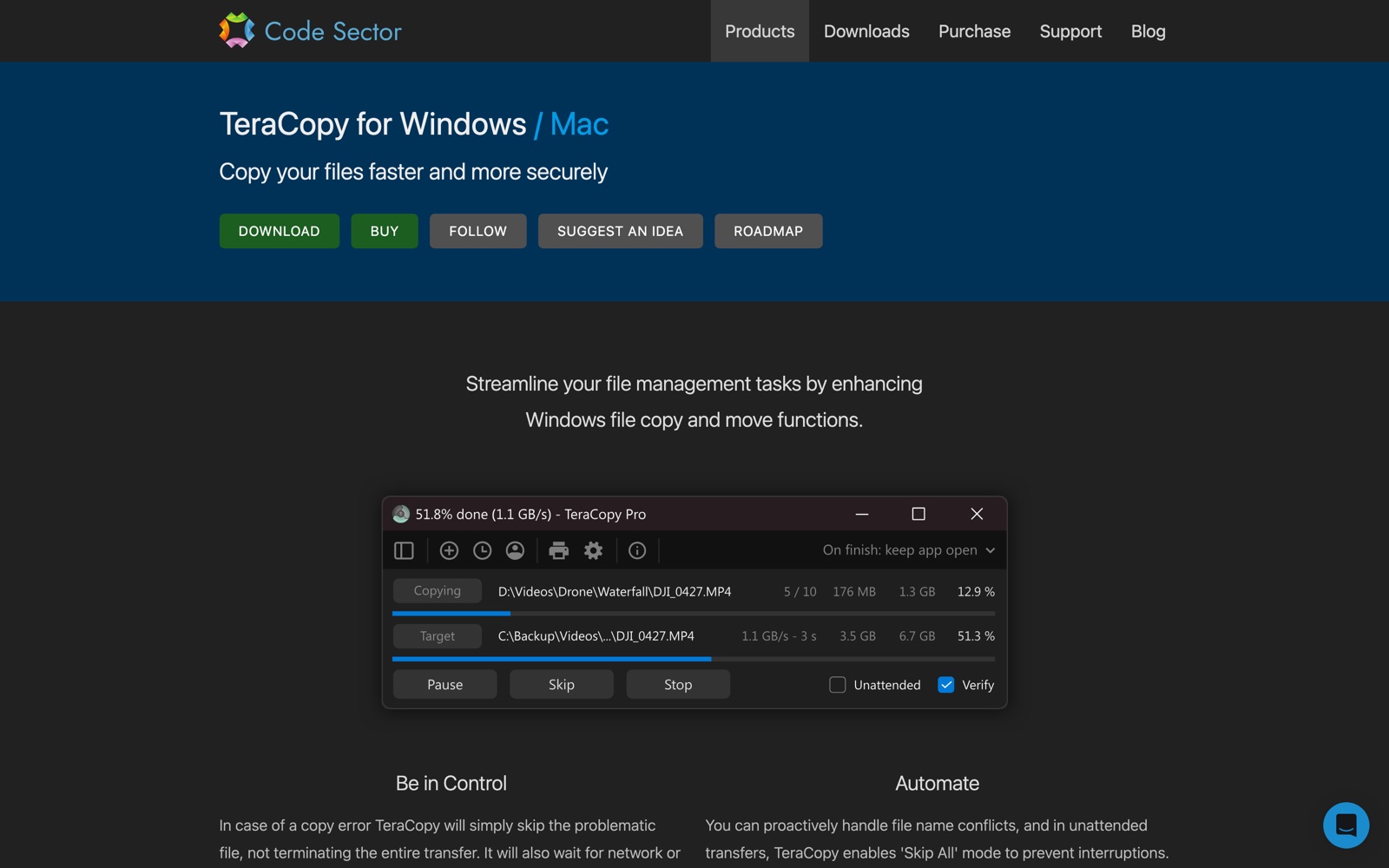This screenshot has width=1389, height=868.
Task: Click the Target label button
Action: pyautogui.click(x=438, y=636)
